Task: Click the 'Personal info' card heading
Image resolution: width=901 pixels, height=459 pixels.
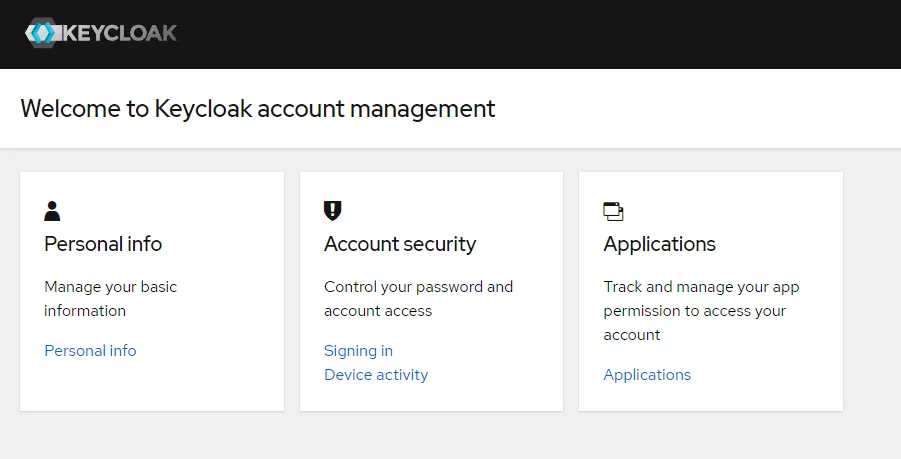Action: (103, 244)
